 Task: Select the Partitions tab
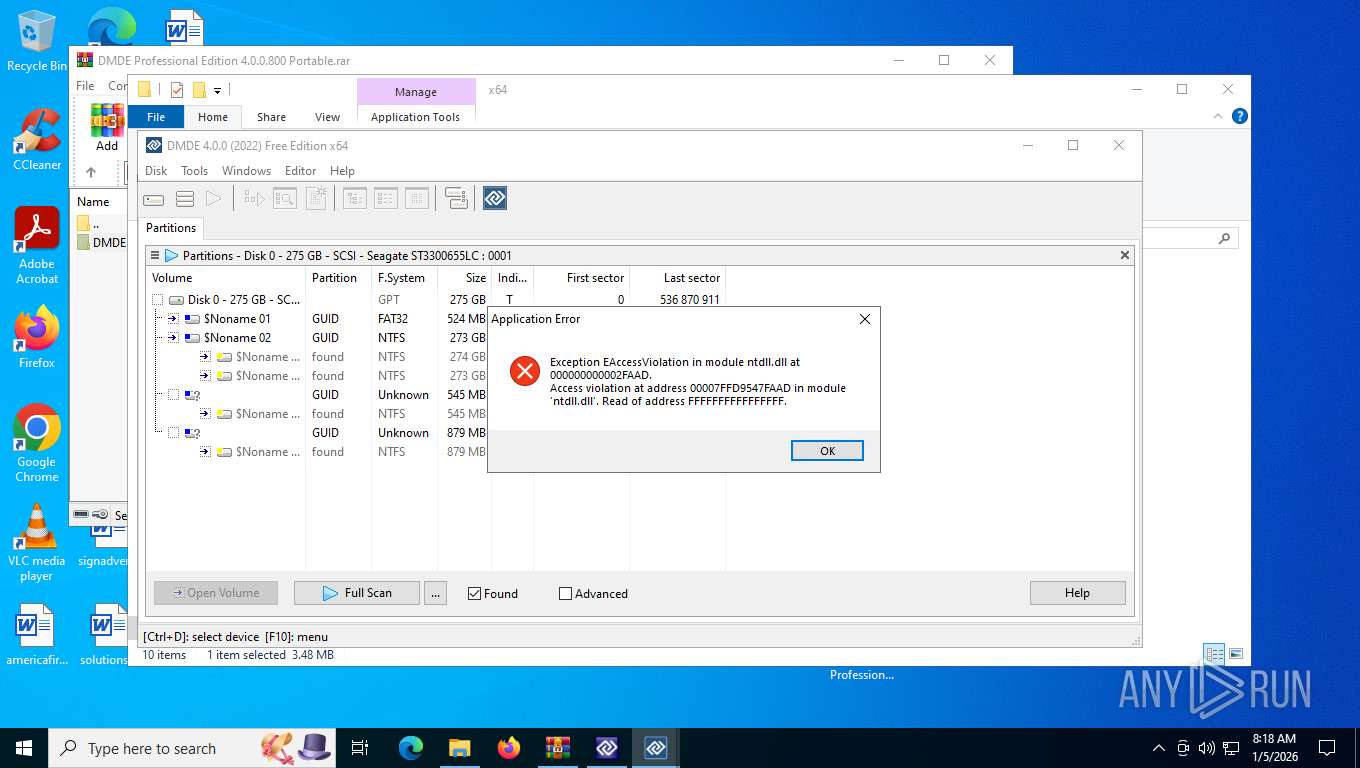[171, 228]
